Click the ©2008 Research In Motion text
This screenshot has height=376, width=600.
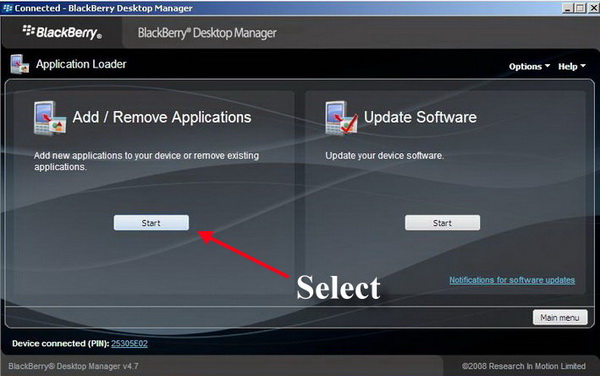[523, 366]
